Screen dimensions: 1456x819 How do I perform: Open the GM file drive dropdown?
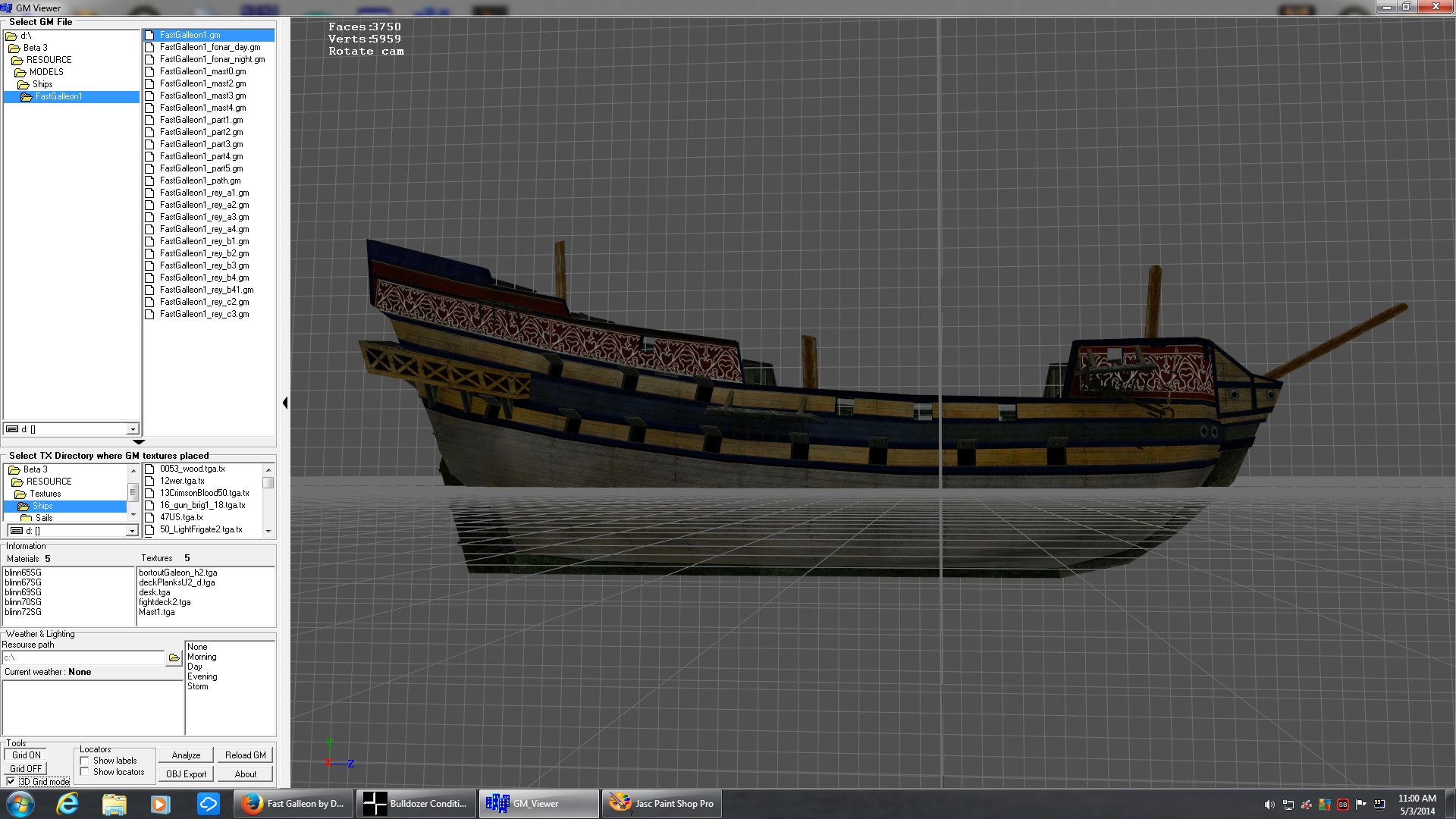[x=133, y=429]
